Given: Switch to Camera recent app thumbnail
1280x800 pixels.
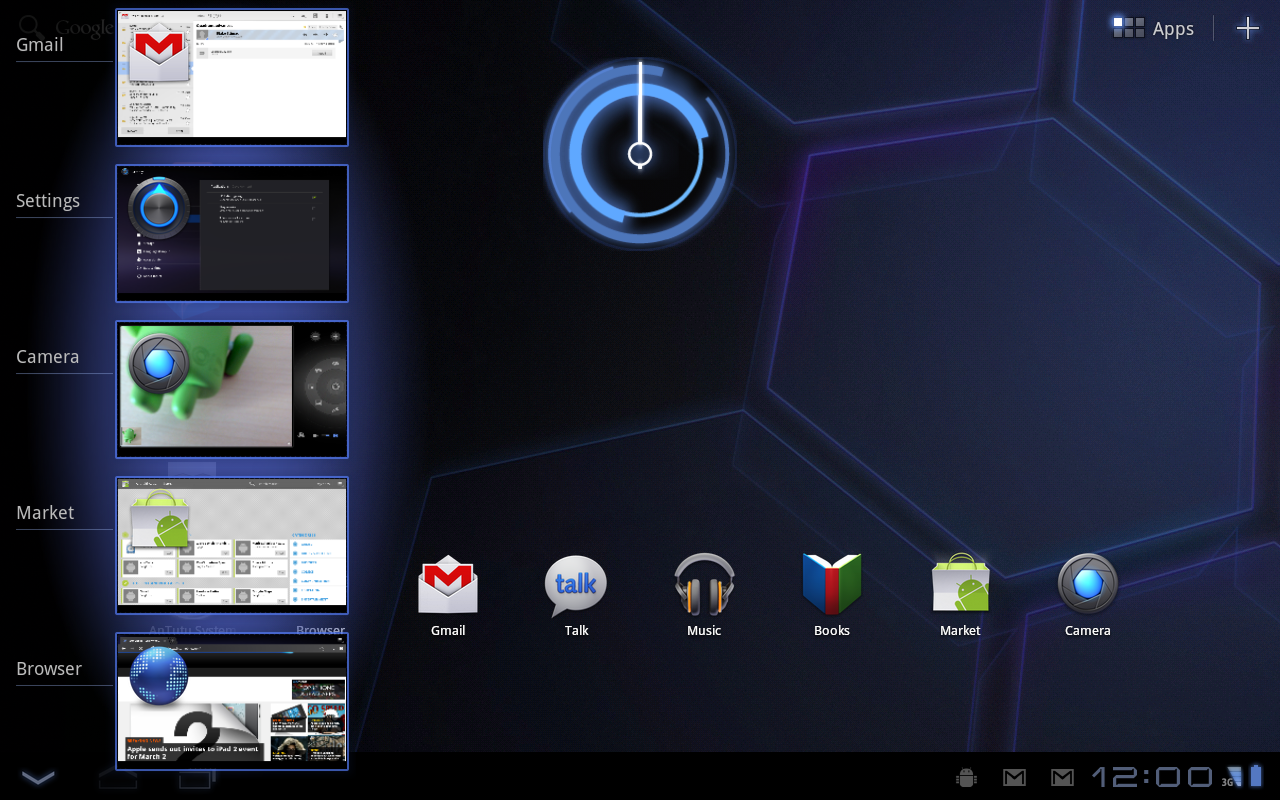Looking at the screenshot, I should pyautogui.click(x=232, y=389).
